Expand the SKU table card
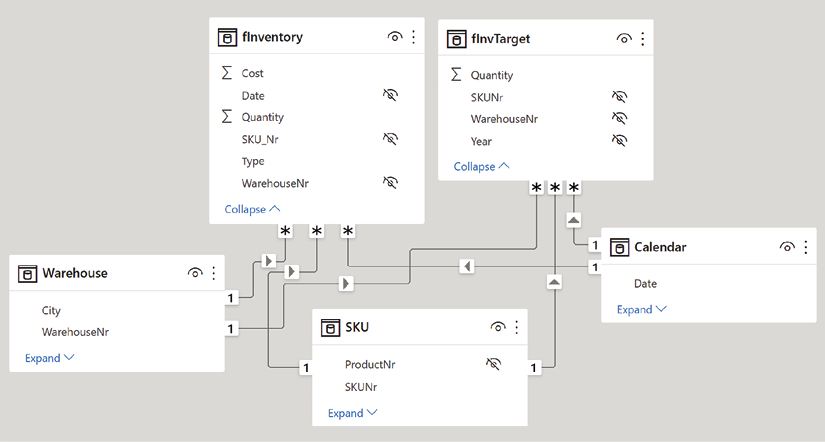This screenshot has width=825, height=442. 353,413
